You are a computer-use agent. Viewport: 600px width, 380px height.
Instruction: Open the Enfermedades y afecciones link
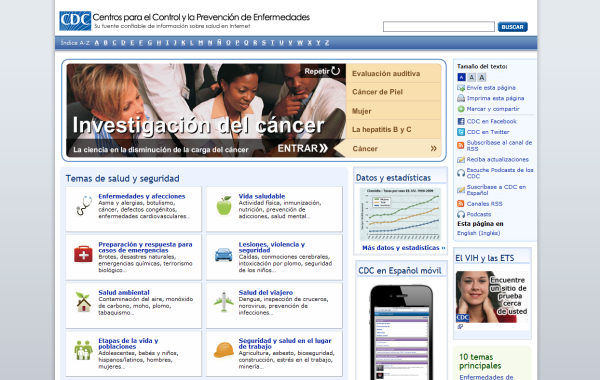142,196
